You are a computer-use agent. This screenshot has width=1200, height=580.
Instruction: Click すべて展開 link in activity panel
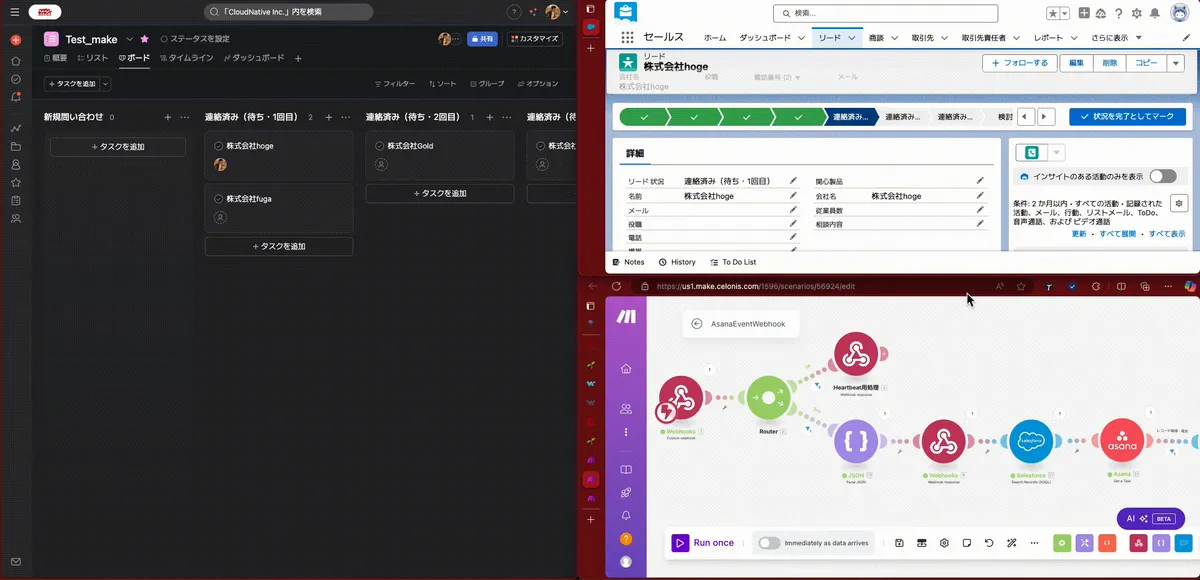(1118, 233)
